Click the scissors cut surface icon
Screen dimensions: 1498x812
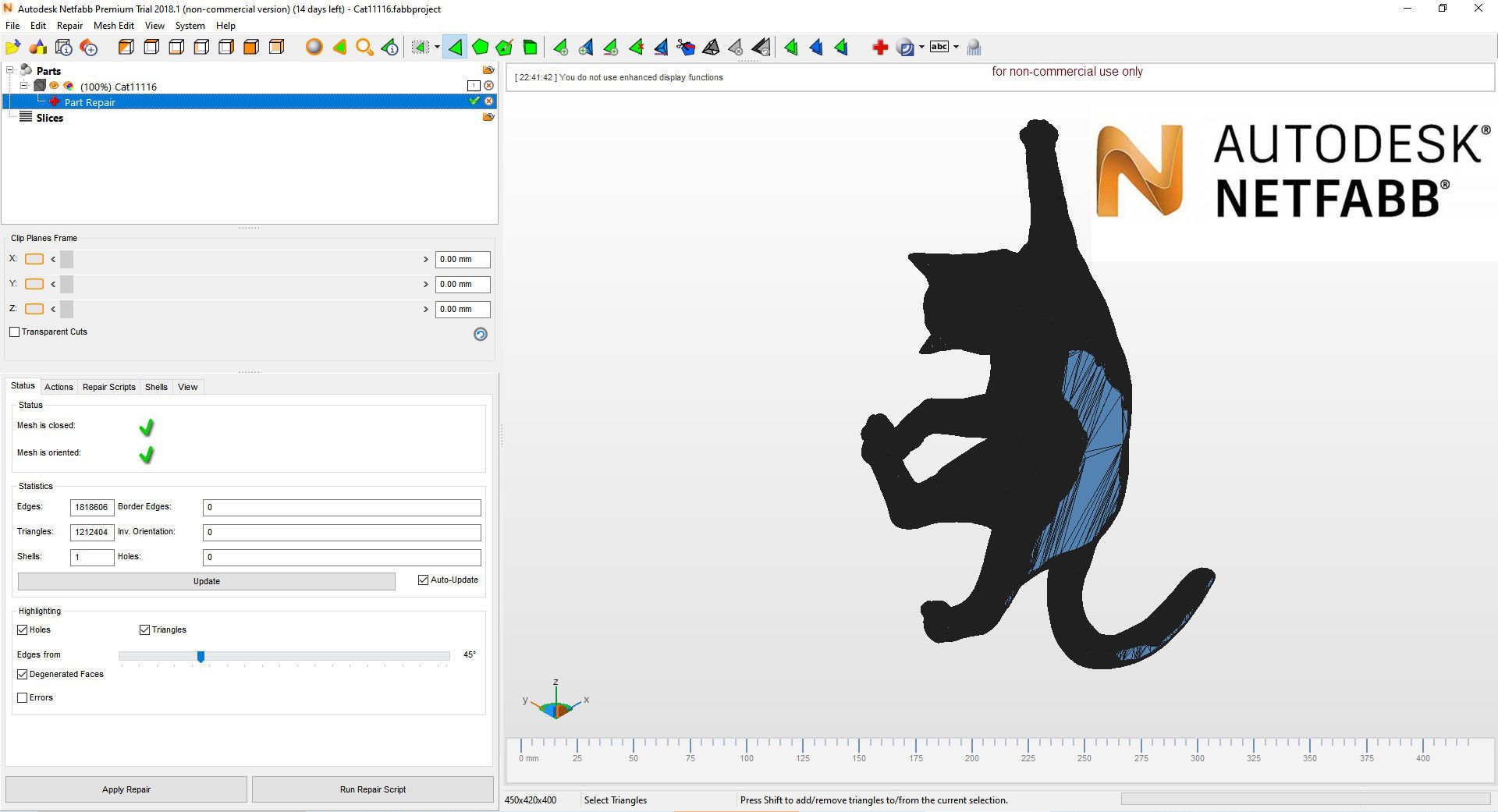click(x=686, y=48)
